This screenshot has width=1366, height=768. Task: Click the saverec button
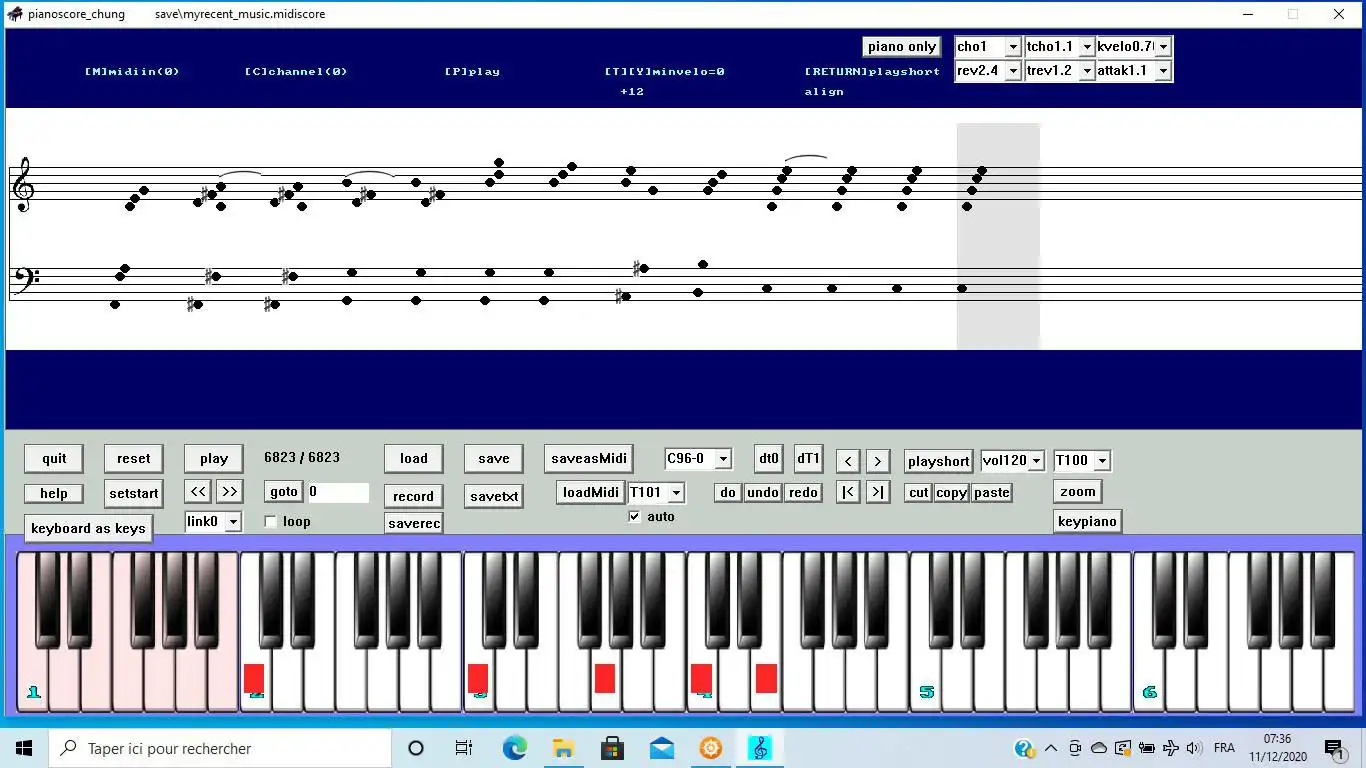[x=413, y=523]
